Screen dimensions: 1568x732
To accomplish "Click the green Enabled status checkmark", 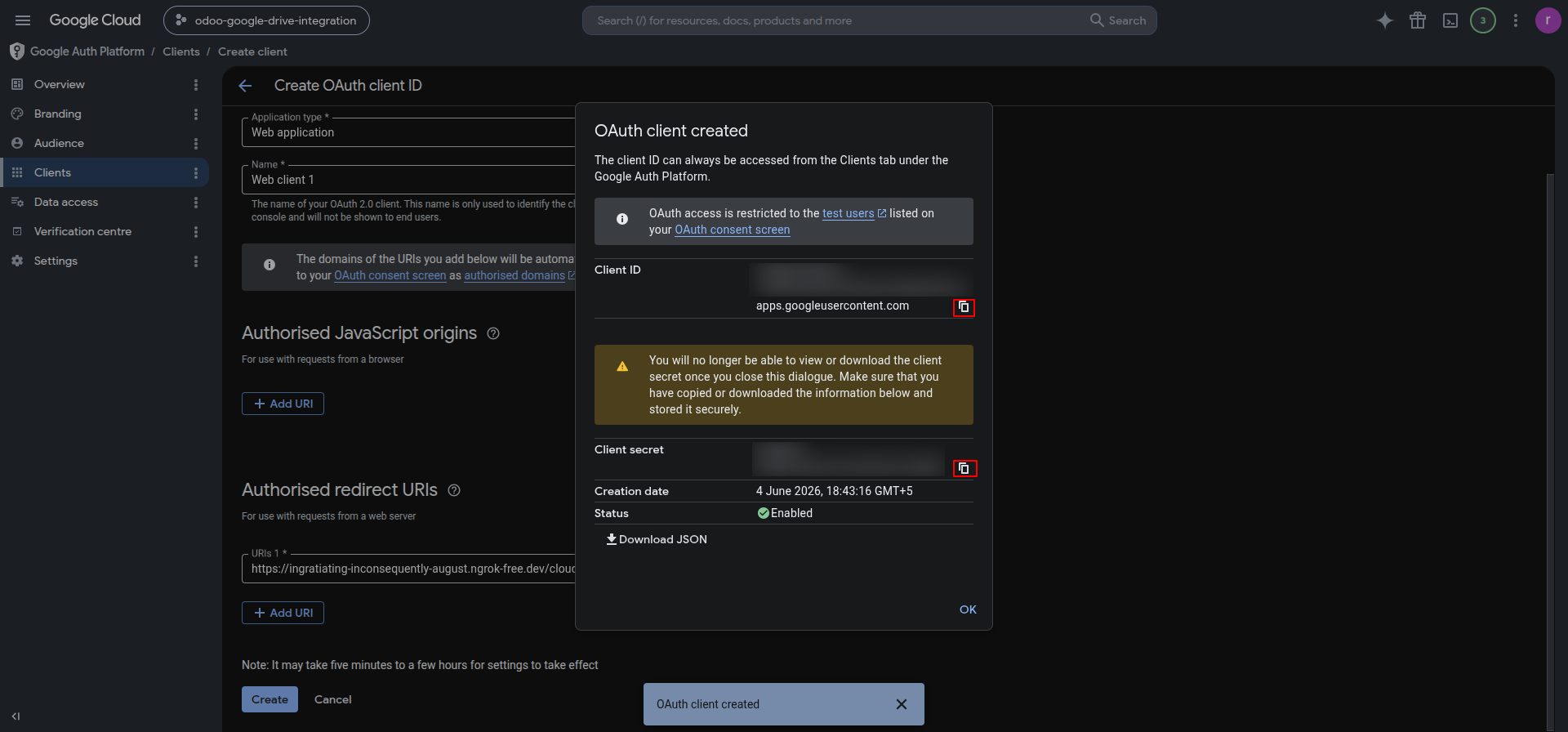I will click(764, 513).
